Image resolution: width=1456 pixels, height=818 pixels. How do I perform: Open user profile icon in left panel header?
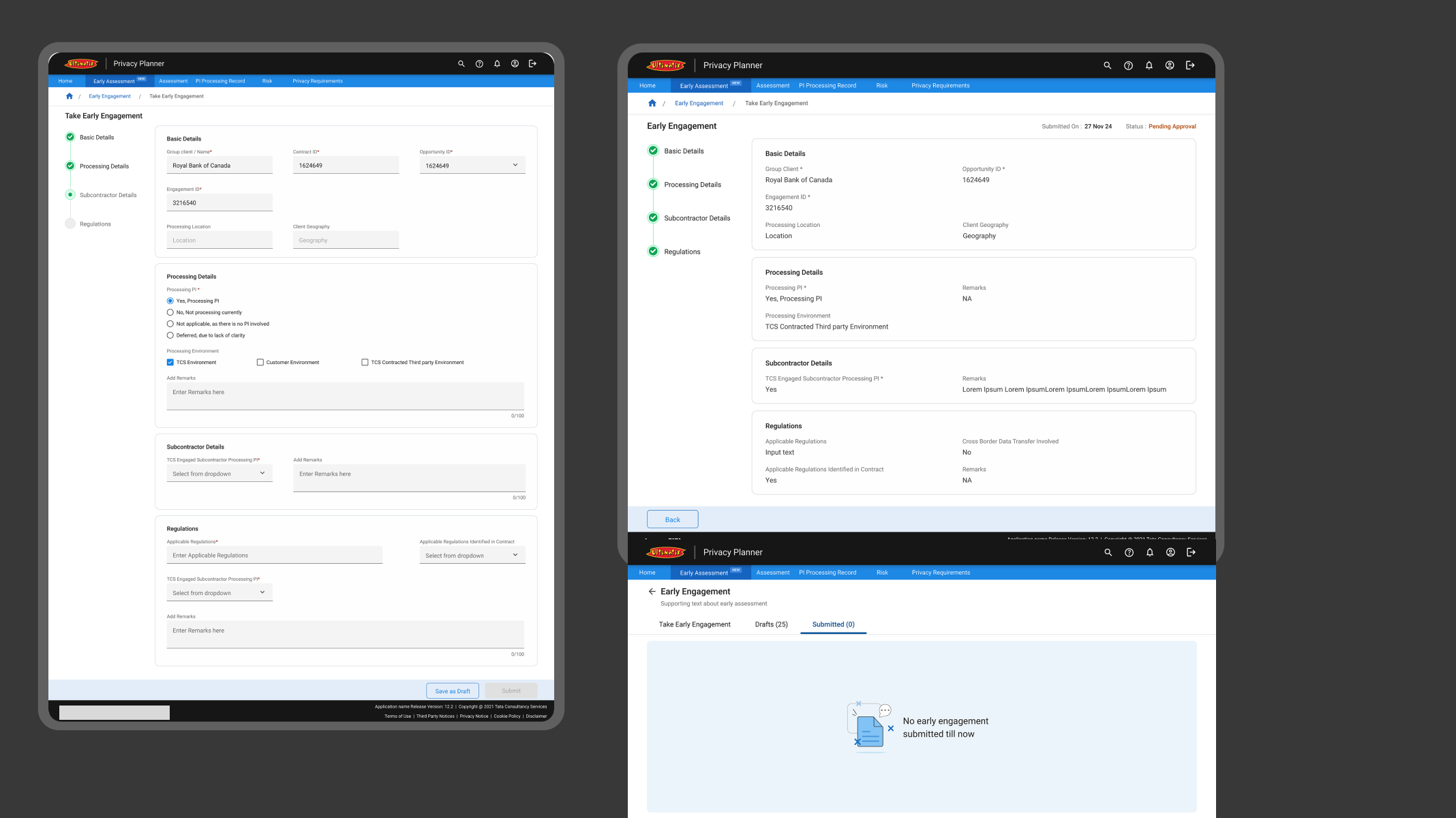(x=515, y=63)
